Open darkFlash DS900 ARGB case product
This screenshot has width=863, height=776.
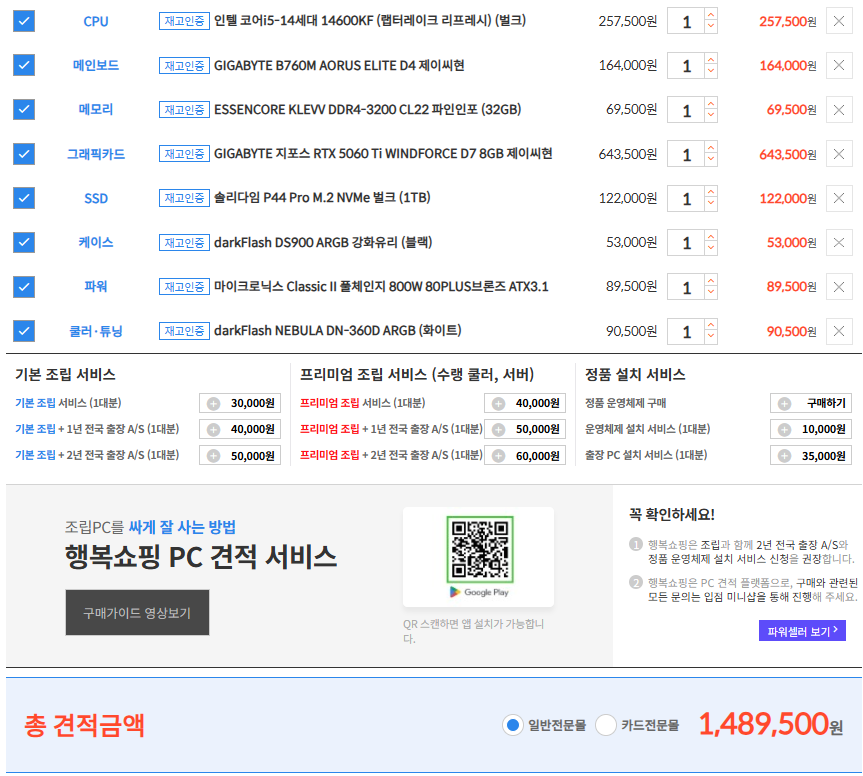pos(323,242)
